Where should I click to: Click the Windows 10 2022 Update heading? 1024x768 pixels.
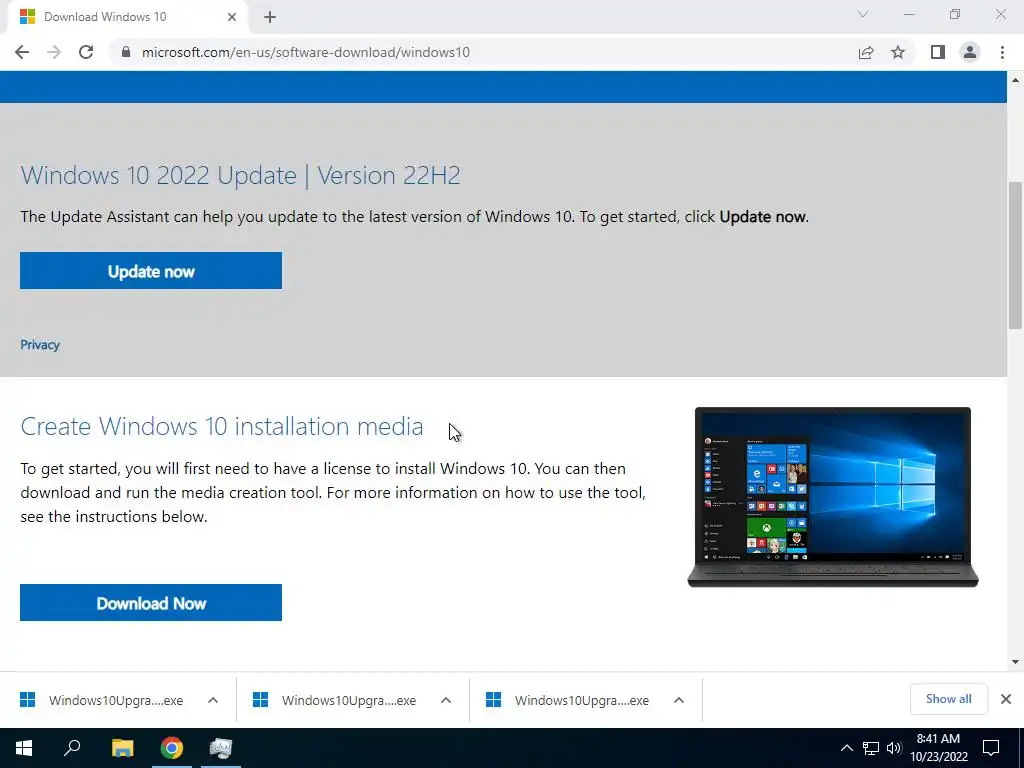pos(240,175)
